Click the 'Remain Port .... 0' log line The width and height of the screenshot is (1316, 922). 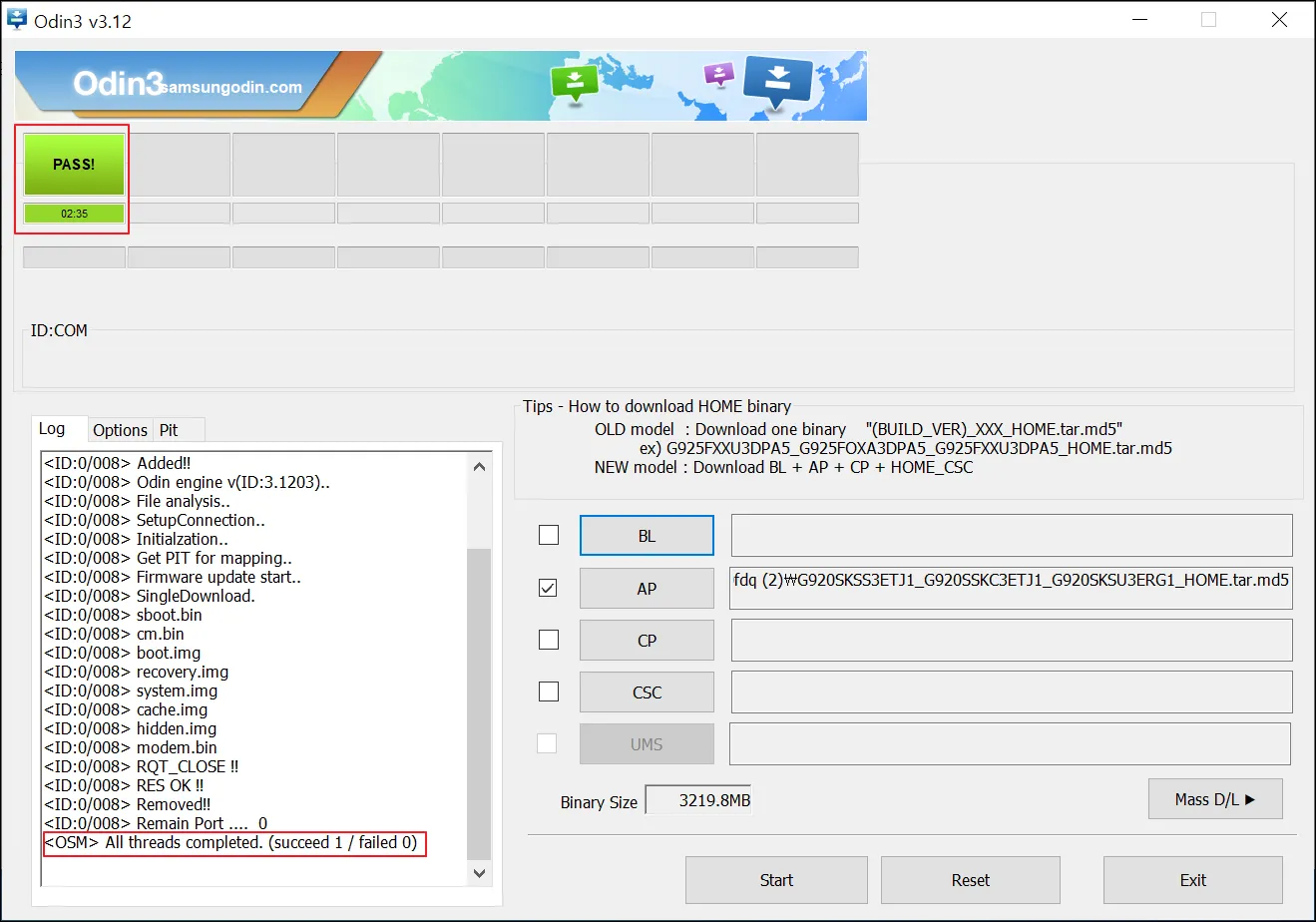[x=156, y=823]
